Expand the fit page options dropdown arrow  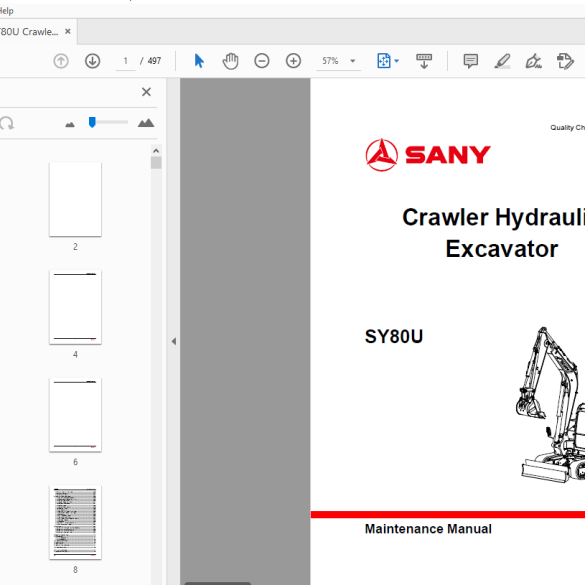point(397,61)
